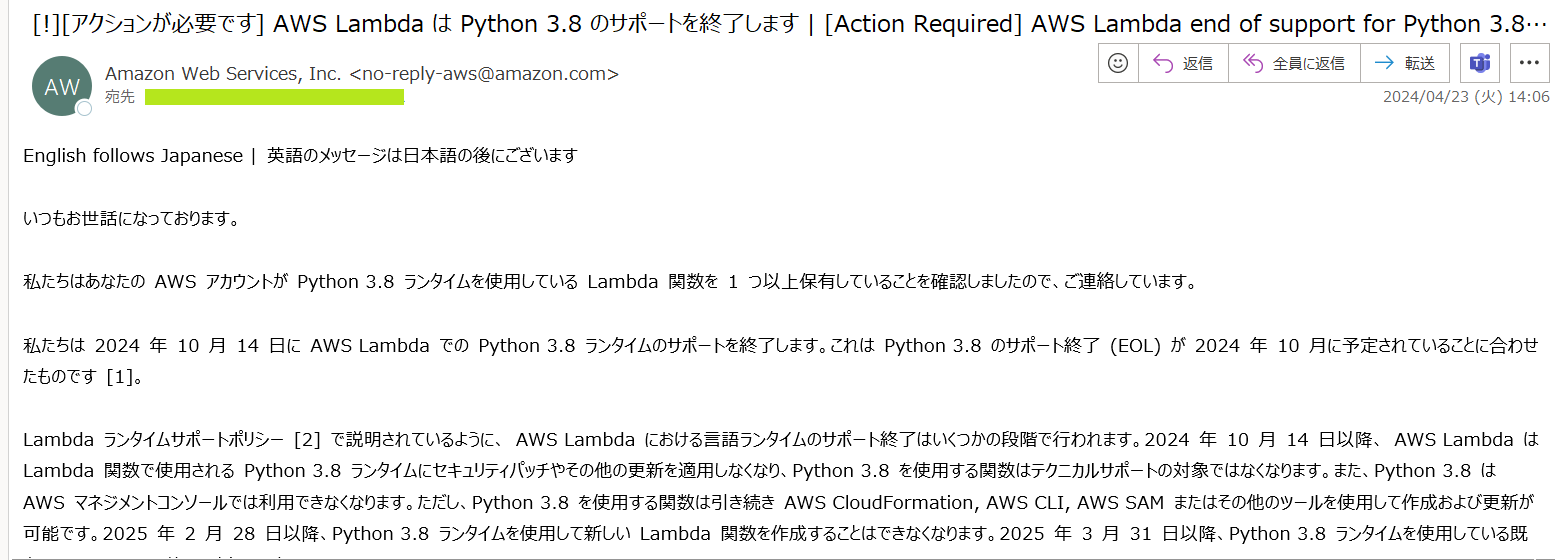1556x560 pixels.
Task: Click the presence status dot on avatar
Action: click(85, 108)
